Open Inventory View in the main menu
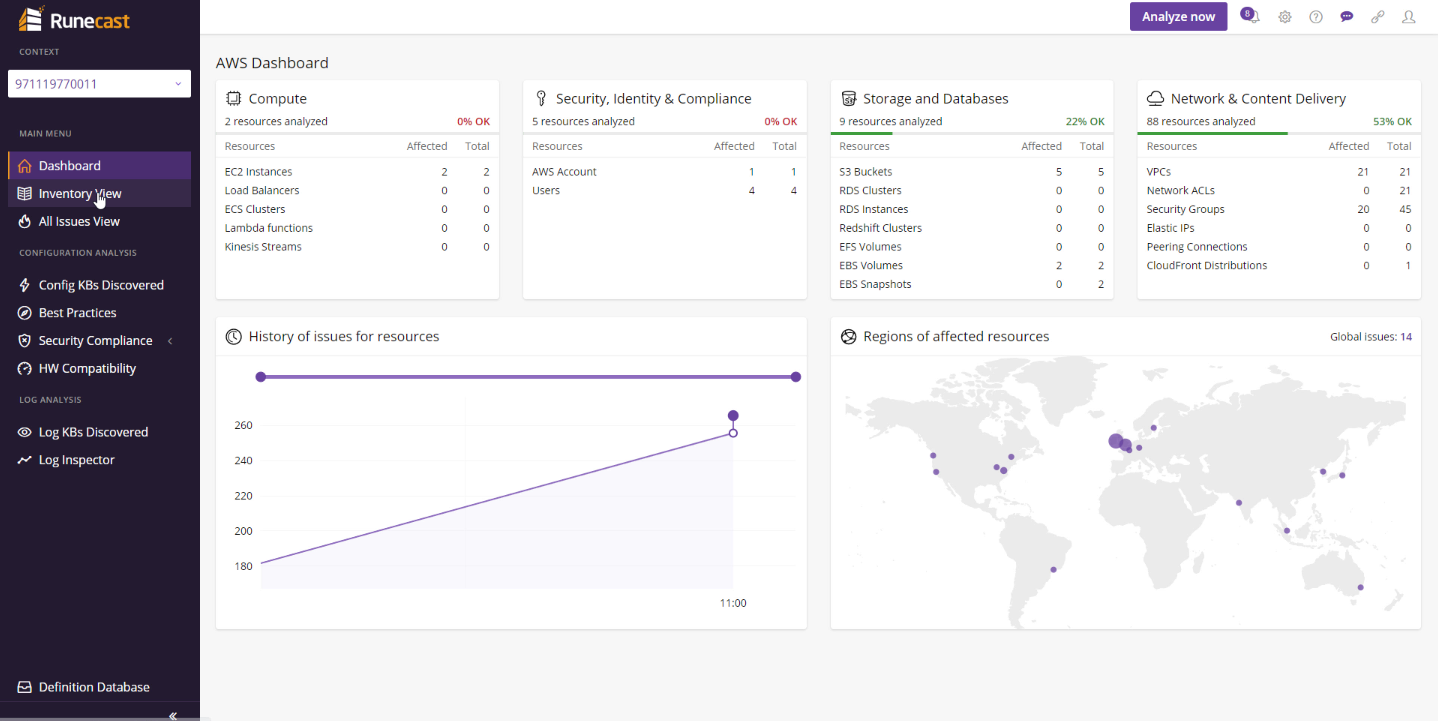Viewport: 1438px width, 721px height. tap(99, 194)
